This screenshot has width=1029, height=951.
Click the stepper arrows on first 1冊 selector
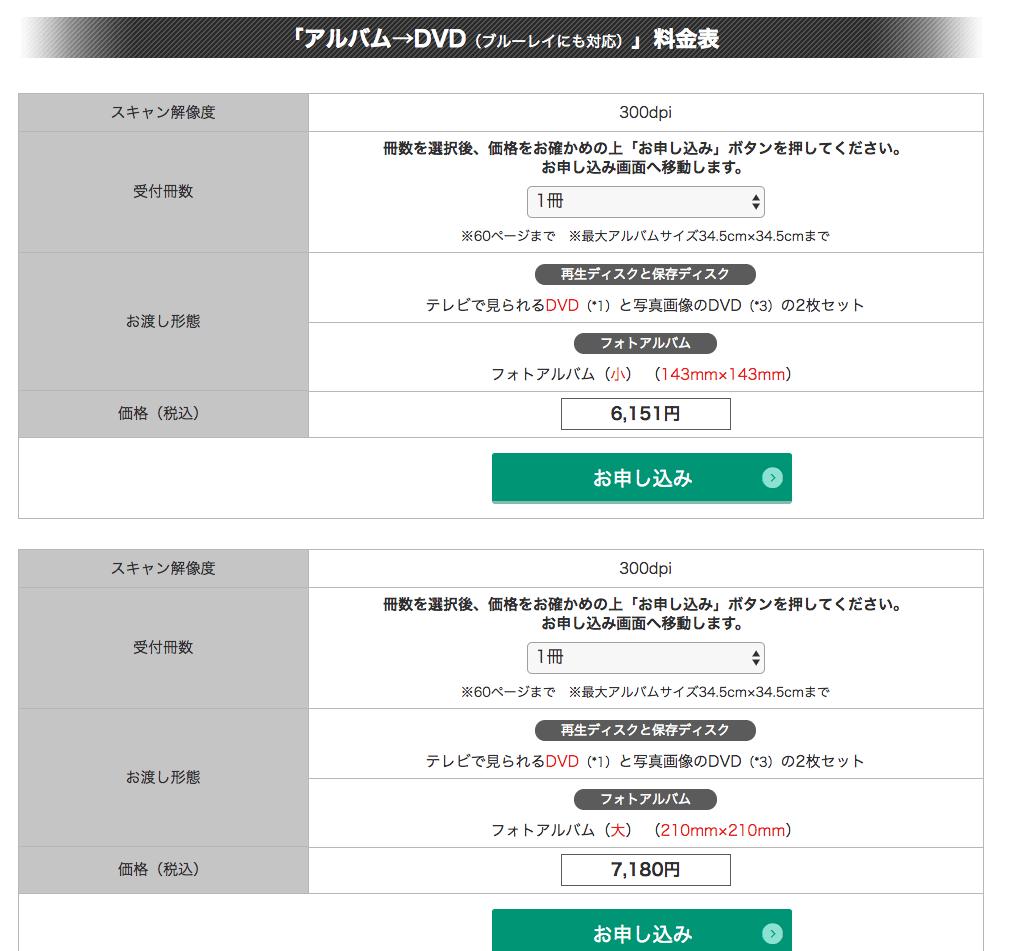pos(756,201)
